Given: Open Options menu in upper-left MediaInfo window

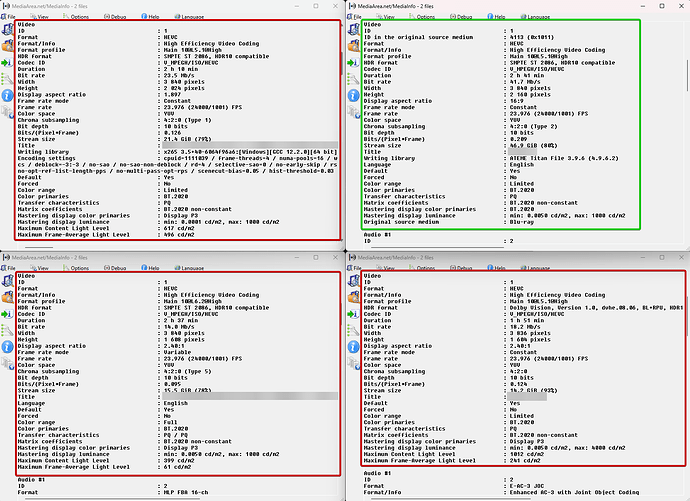Looking at the screenshot, I should click(x=76, y=17).
